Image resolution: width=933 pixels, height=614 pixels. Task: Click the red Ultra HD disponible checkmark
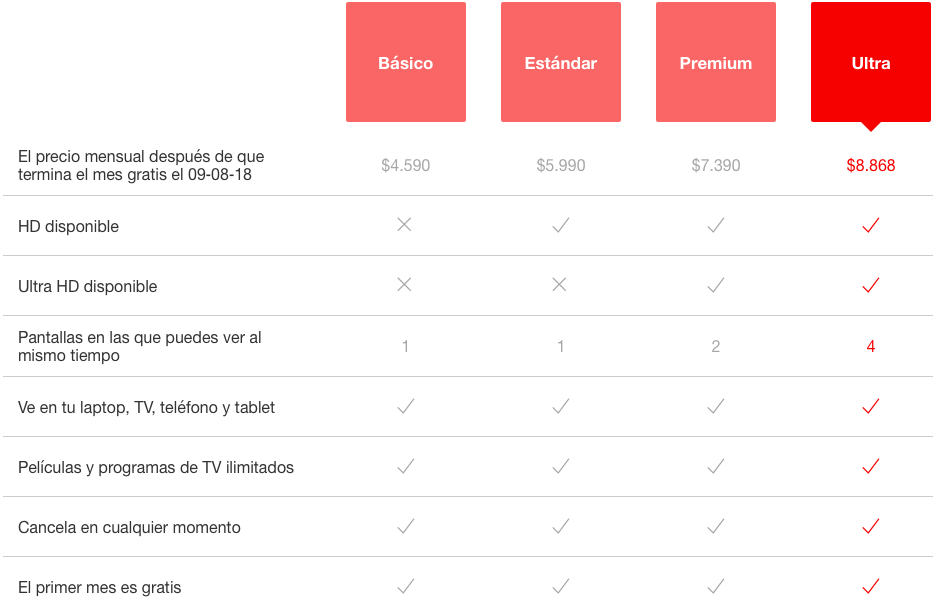[870, 286]
